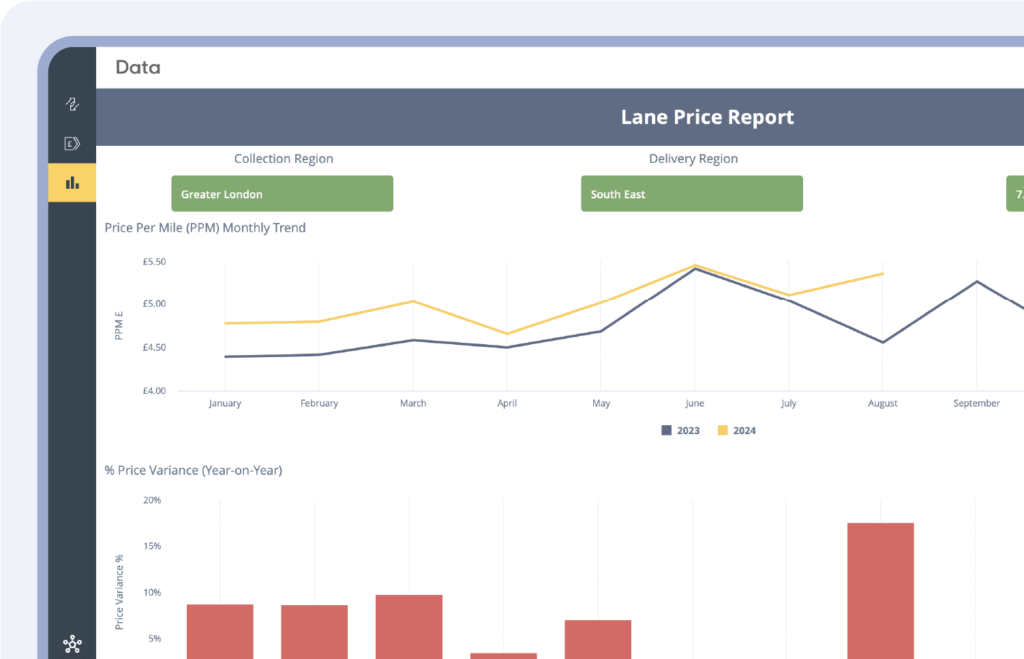Select the bar chart Data sidebar icon

[72, 183]
